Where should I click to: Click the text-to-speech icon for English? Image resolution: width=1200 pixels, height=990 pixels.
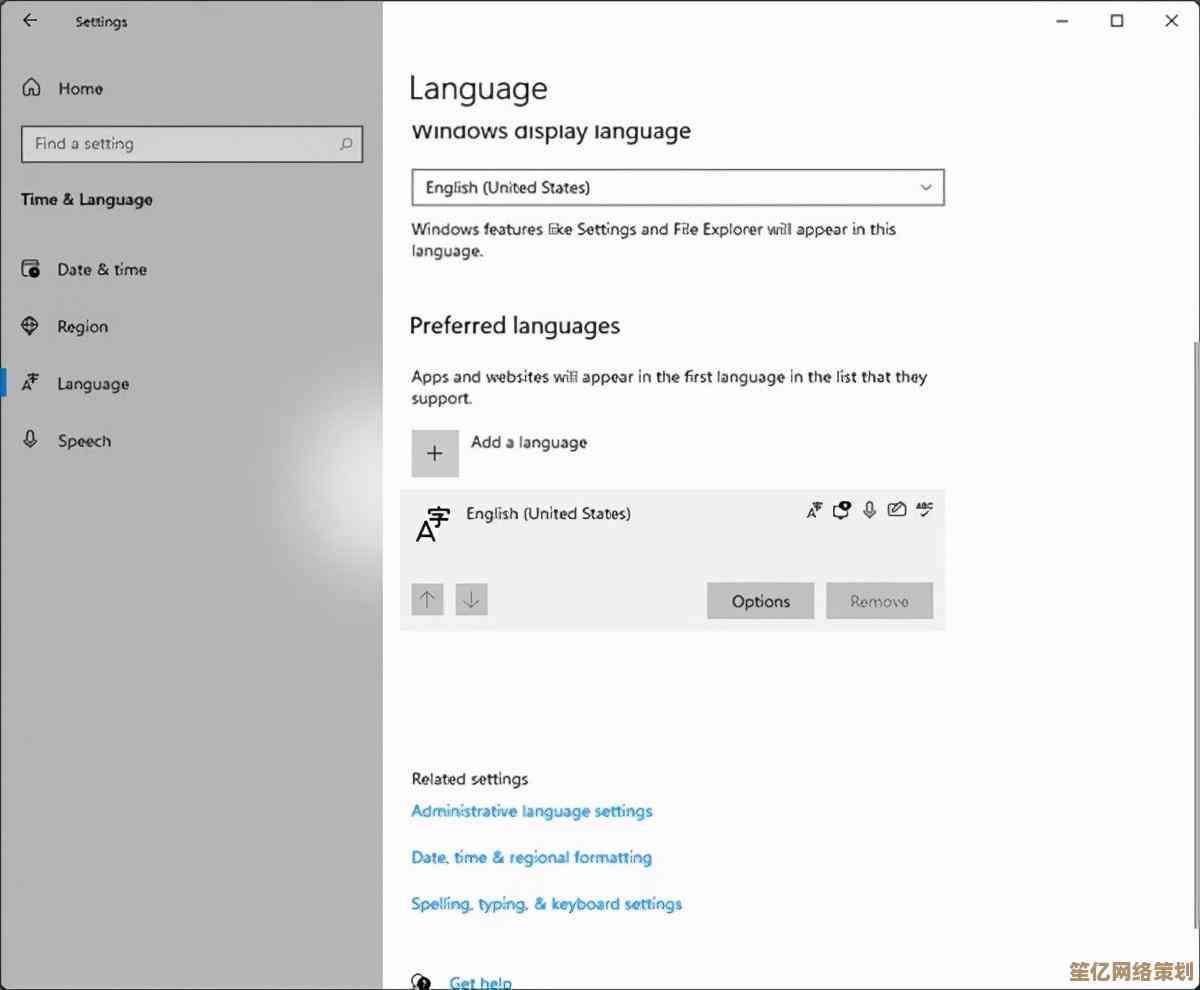pos(842,510)
